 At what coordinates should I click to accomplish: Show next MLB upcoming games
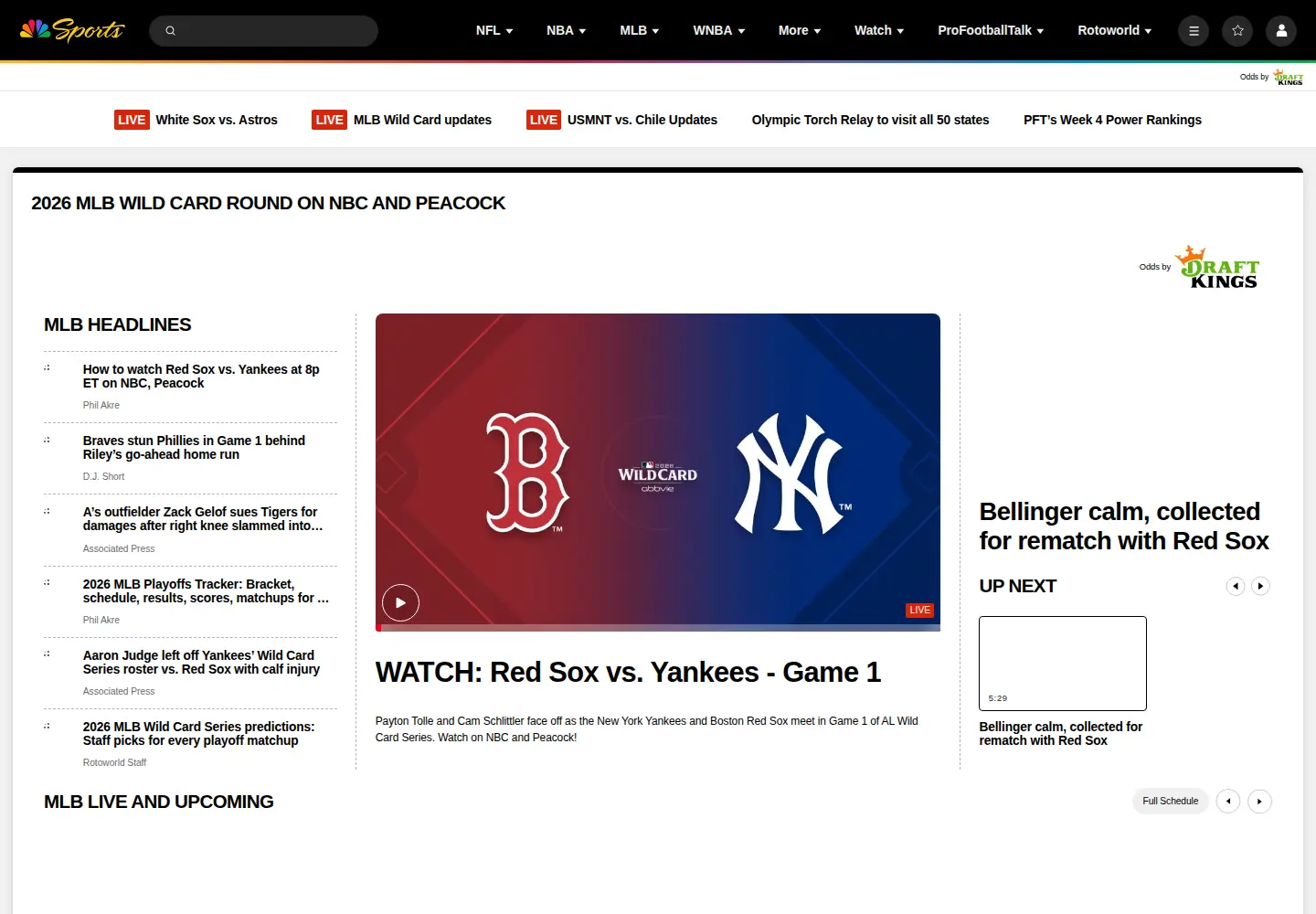(x=1259, y=802)
